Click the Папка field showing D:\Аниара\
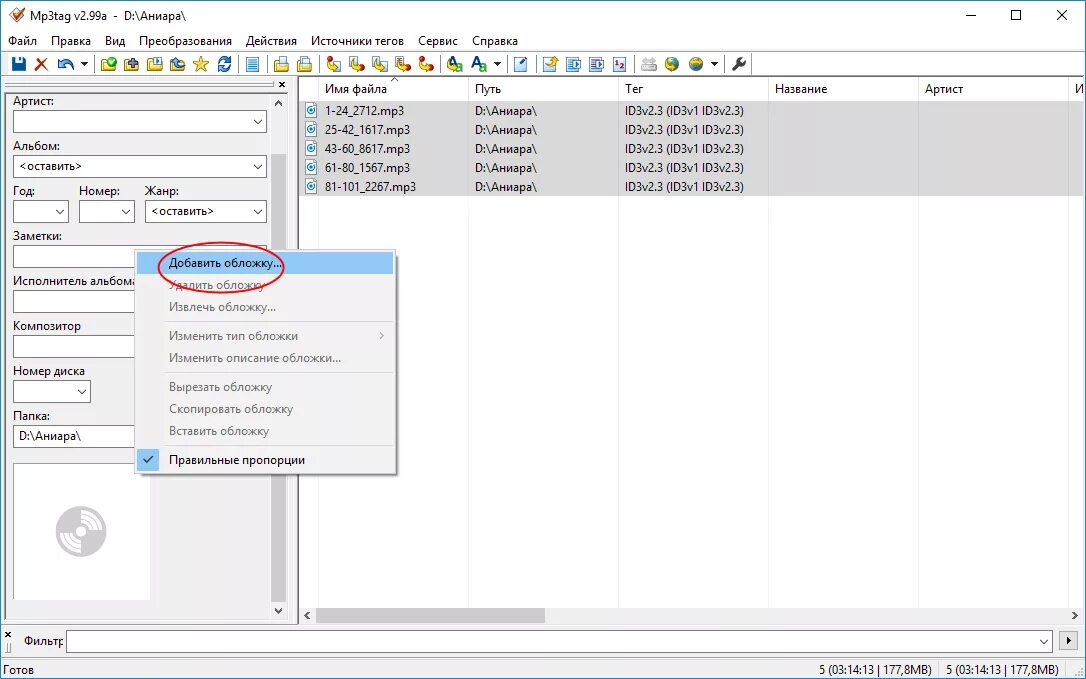1086x679 pixels. pyautogui.click(x=74, y=436)
